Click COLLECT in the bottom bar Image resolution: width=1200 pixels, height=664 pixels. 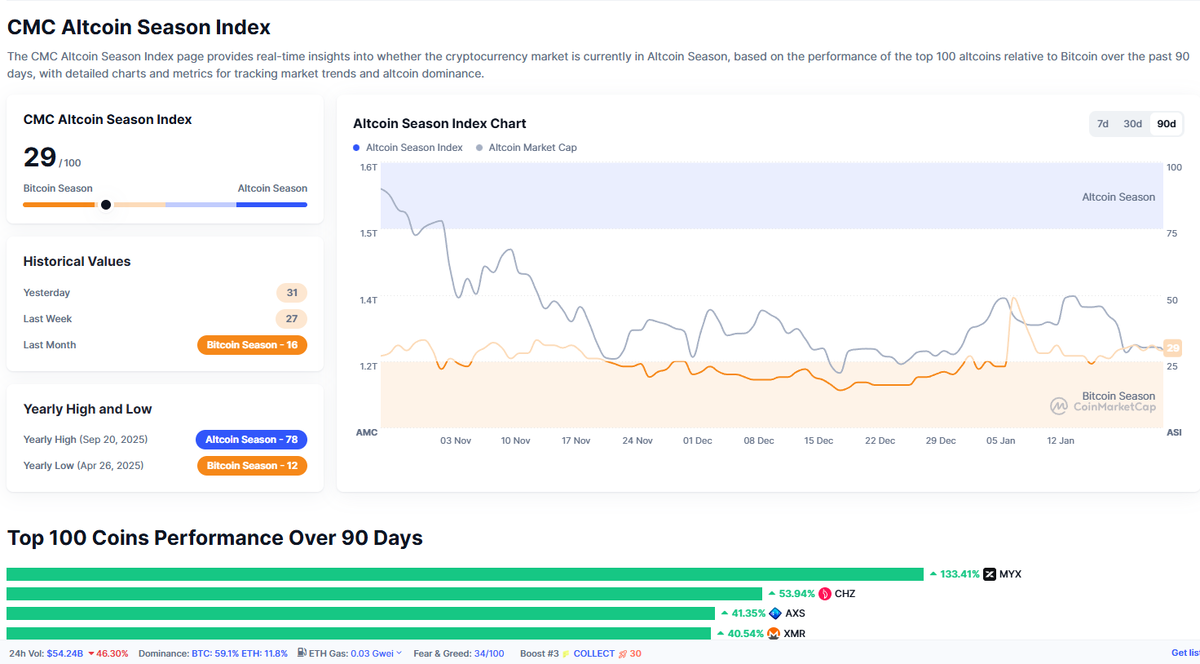coord(594,652)
